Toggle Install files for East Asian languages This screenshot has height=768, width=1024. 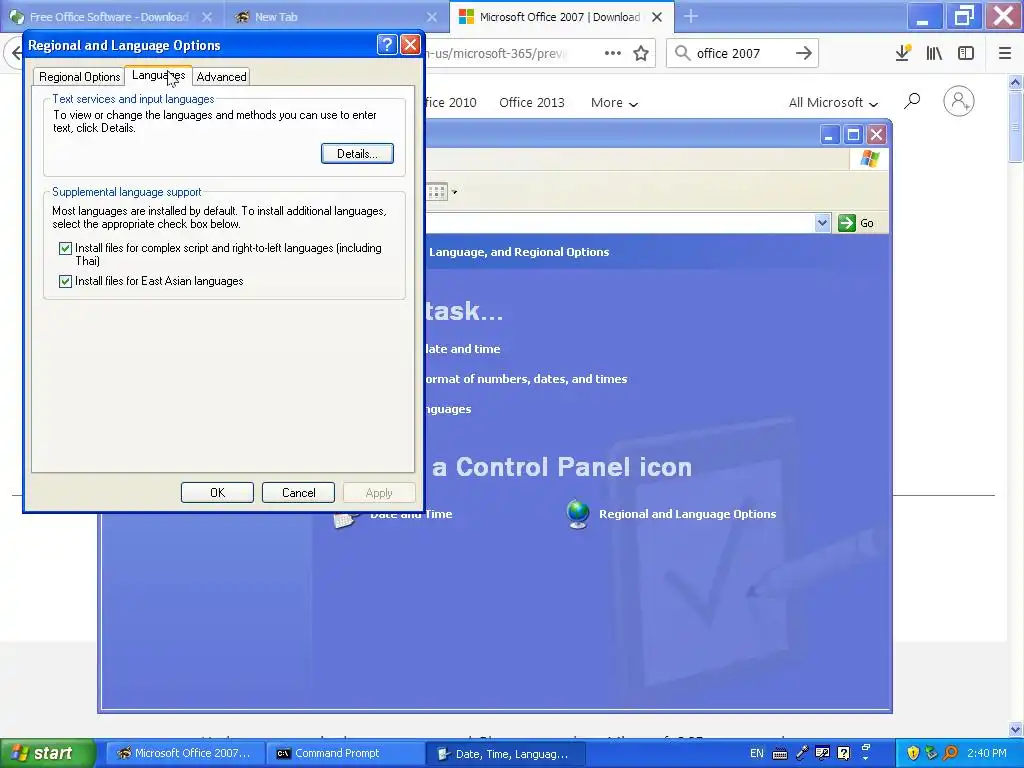65,281
